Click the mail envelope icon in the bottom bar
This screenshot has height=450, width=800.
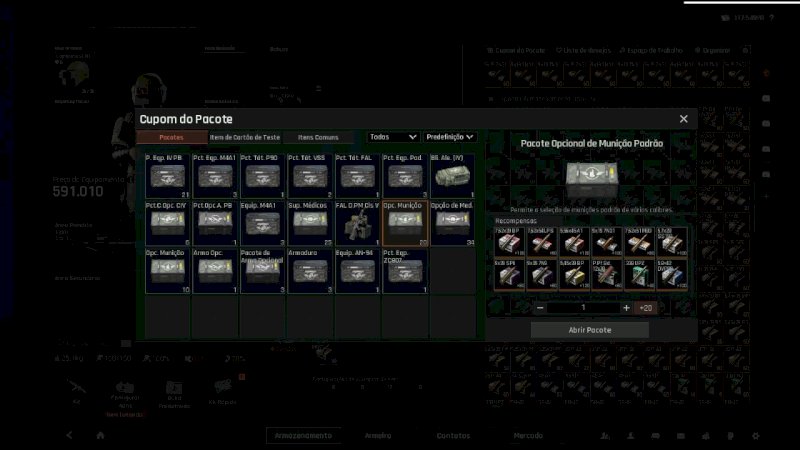pyautogui.click(x=681, y=436)
